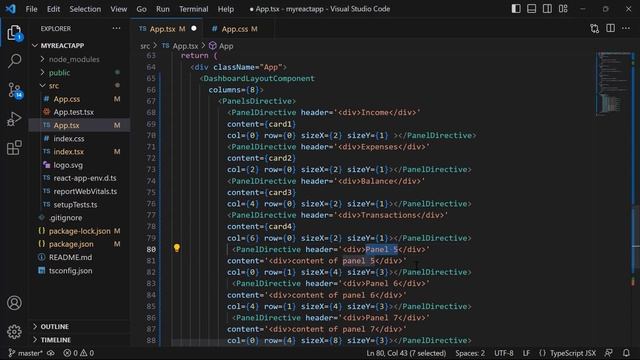Click the master branch in status bar
The image size is (640, 360).
tap(26, 353)
